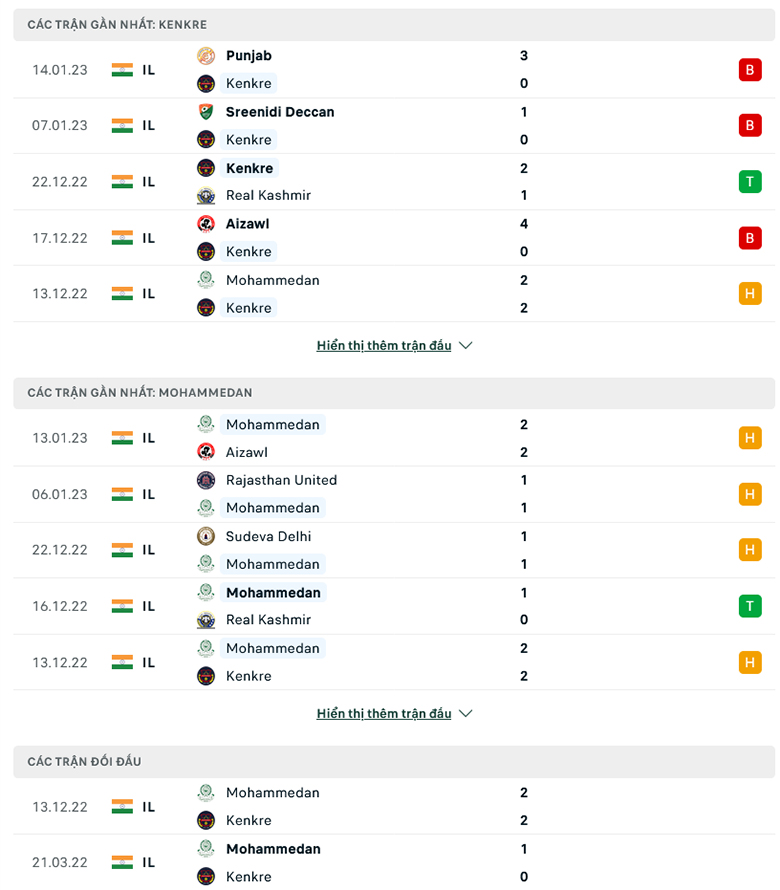Expand more Mohammedan matches with chevron arrow

465,714
